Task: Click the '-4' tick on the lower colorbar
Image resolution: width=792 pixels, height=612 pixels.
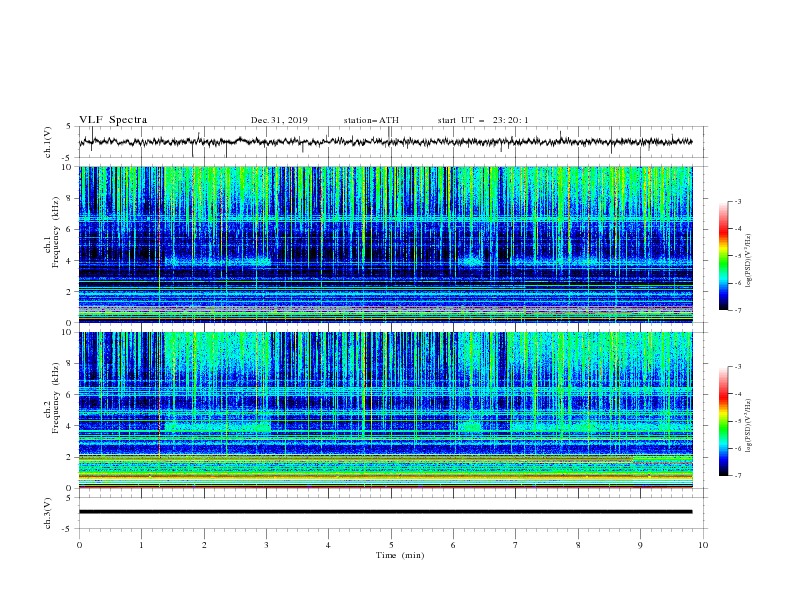Action: pyautogui.click(x=737, y=394)
